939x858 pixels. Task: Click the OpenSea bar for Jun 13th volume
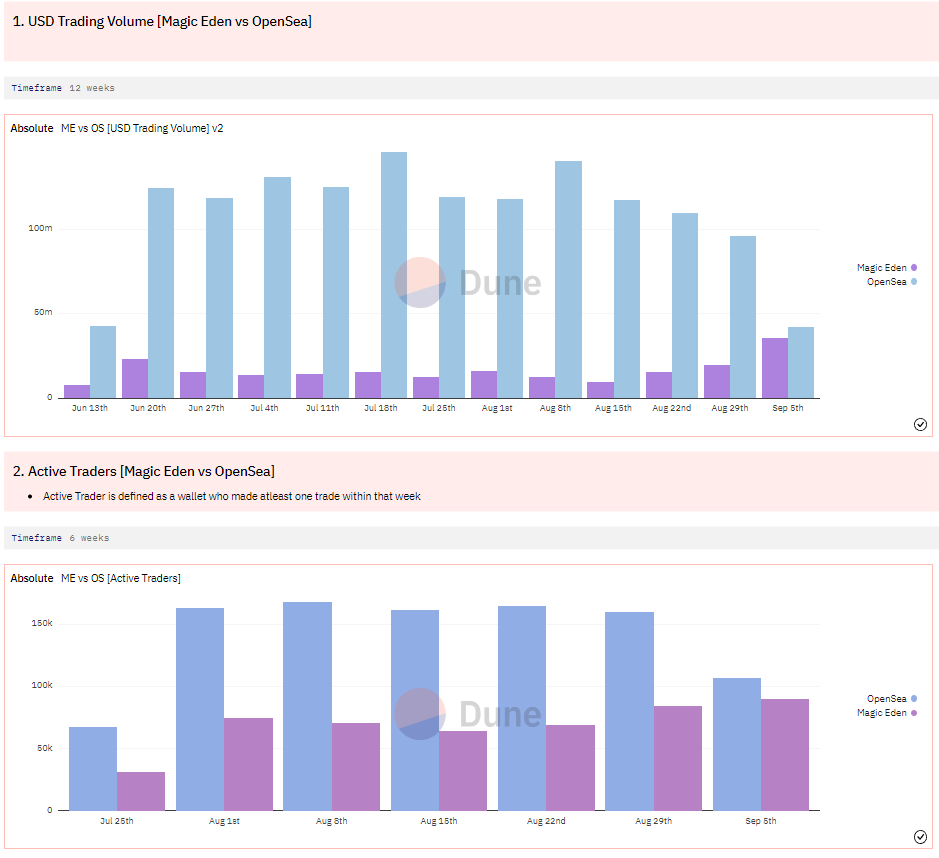point(103,362)
